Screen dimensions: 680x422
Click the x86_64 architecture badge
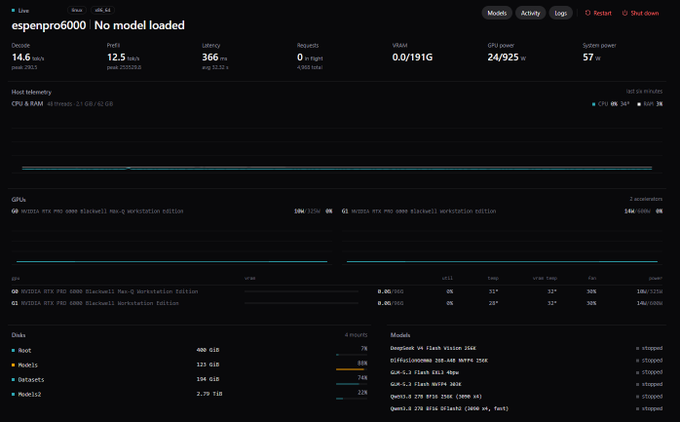click(x=103, y=10)
